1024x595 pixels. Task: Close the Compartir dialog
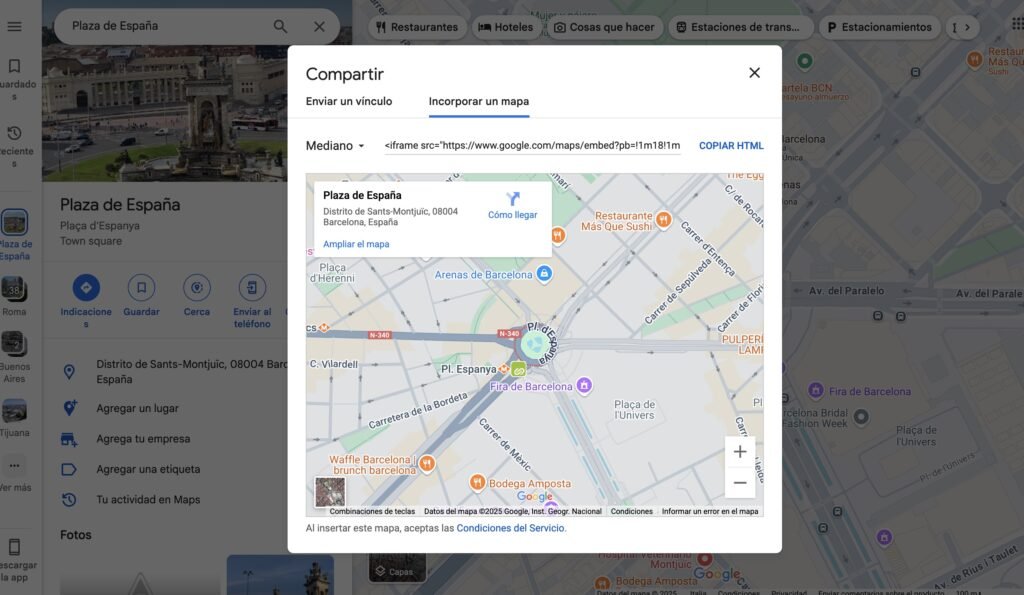coord(754,73)
